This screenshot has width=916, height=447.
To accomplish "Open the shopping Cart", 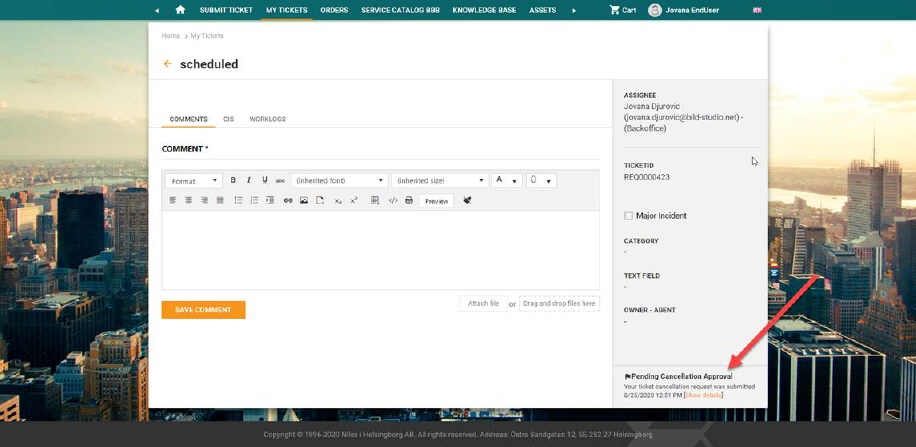I will click(622, 10).
